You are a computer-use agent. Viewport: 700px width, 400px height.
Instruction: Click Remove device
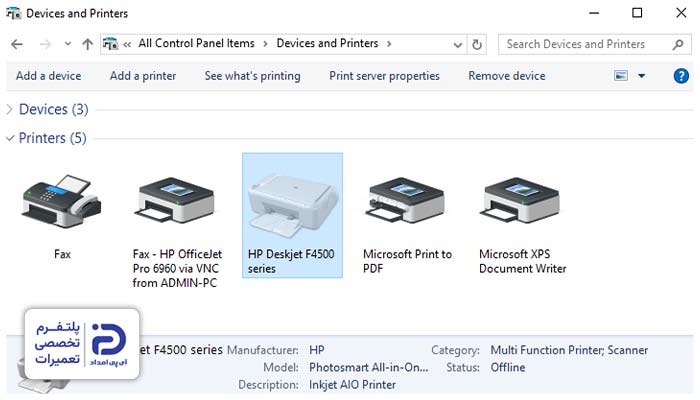tap(507, 76)
